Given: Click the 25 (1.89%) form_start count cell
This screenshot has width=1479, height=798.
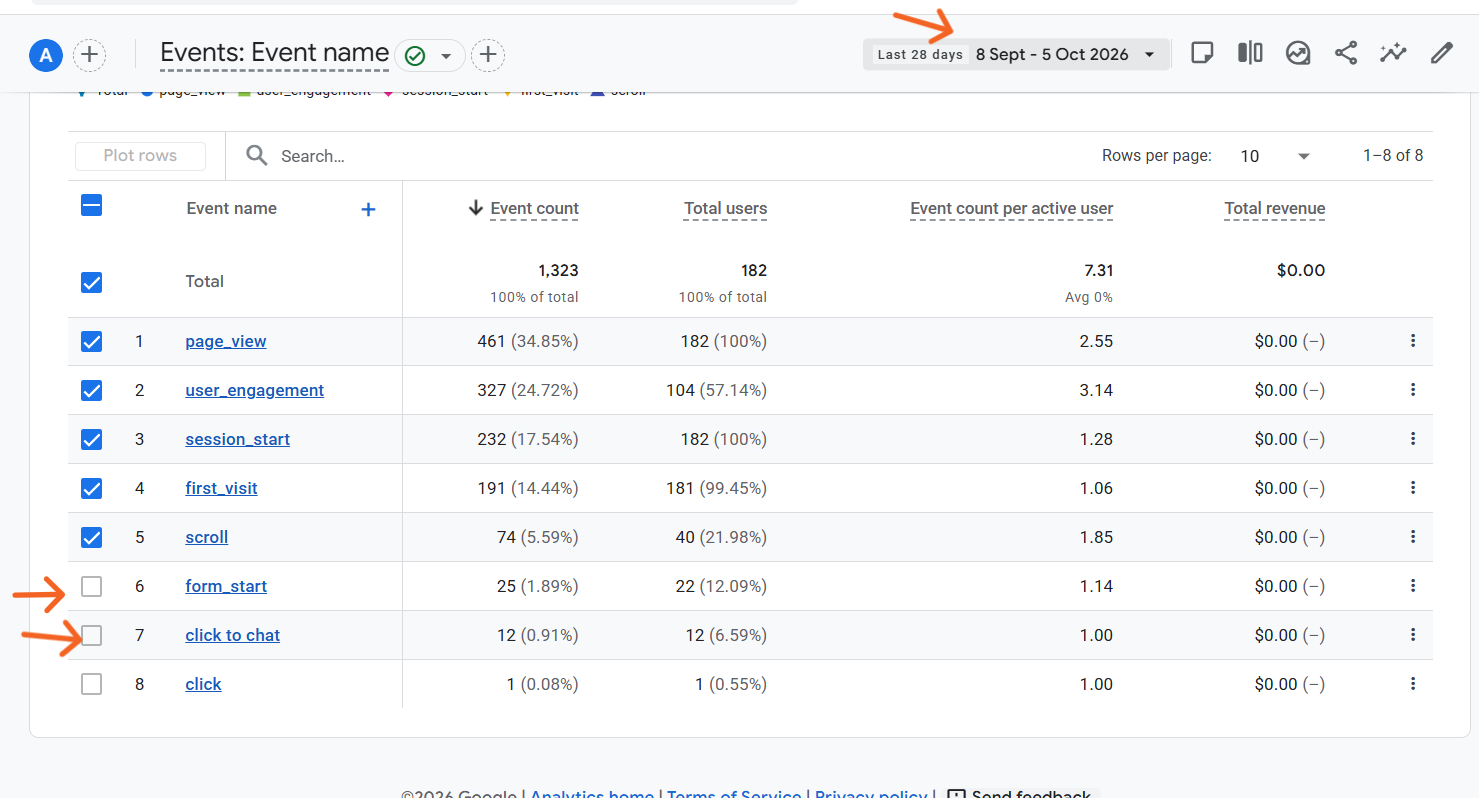Looking at the screenshot, I should click(x=538, y=586).
